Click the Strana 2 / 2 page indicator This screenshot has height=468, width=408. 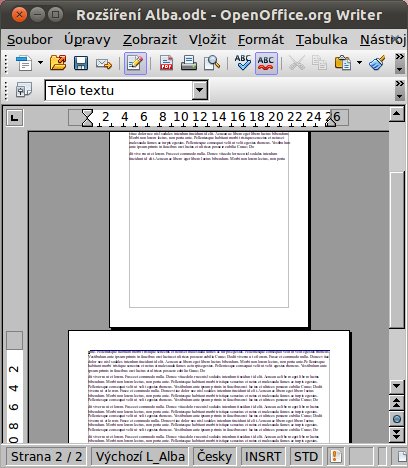(x=46, y=456)
